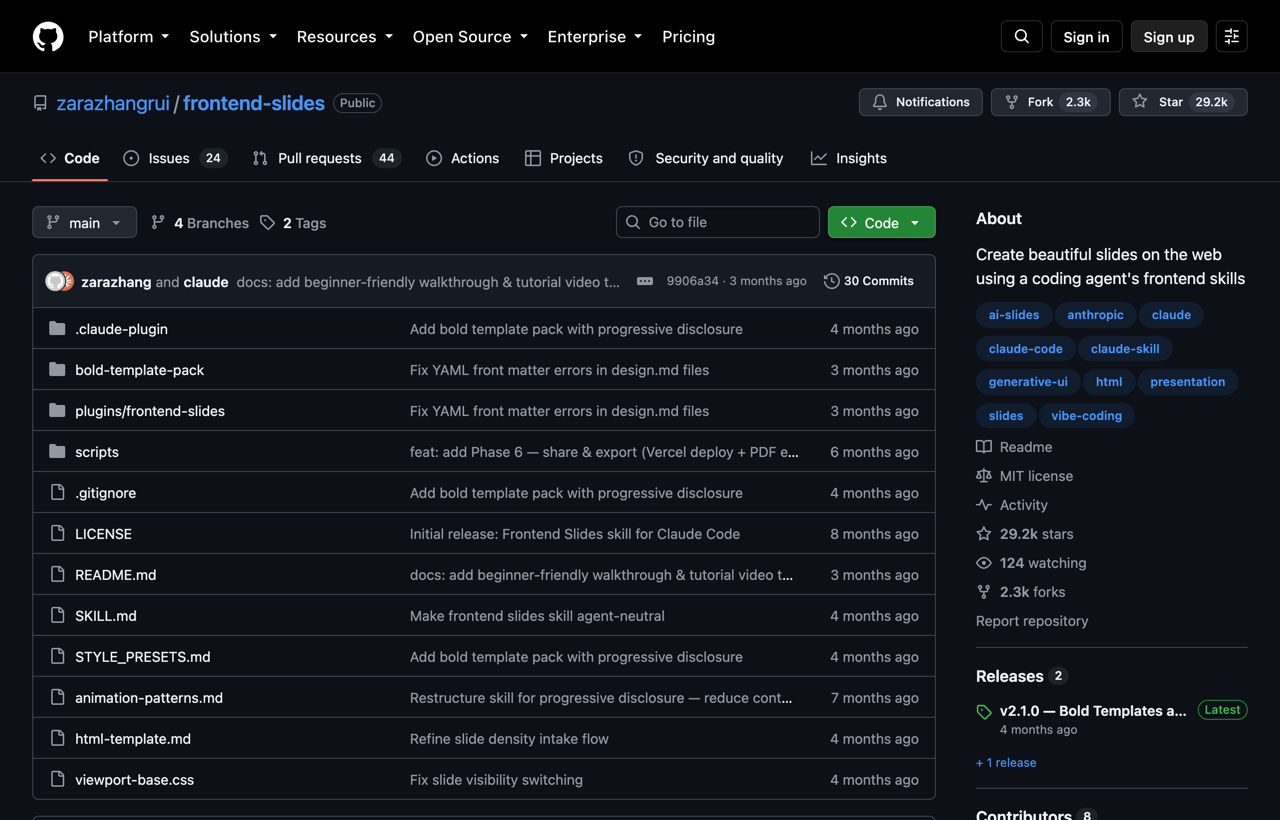Switch to the Insights tab
The width and height of the screenshot is (1280, 820).
point(849,158)
